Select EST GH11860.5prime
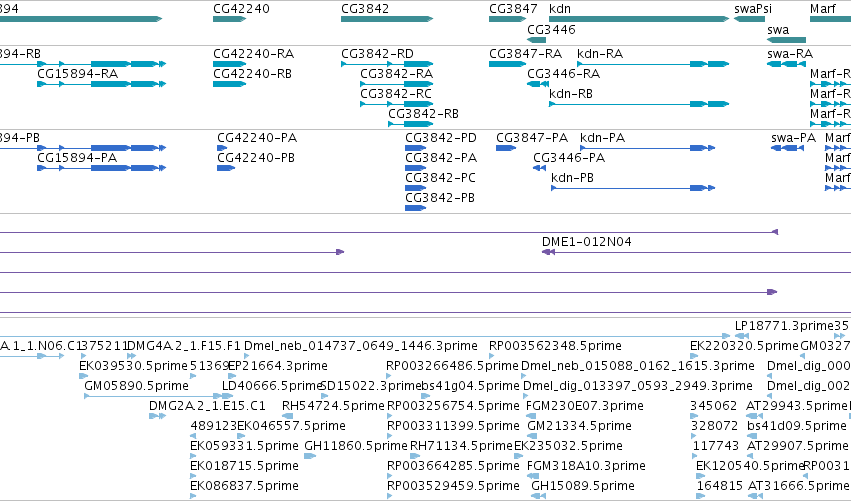 point(355,446)
